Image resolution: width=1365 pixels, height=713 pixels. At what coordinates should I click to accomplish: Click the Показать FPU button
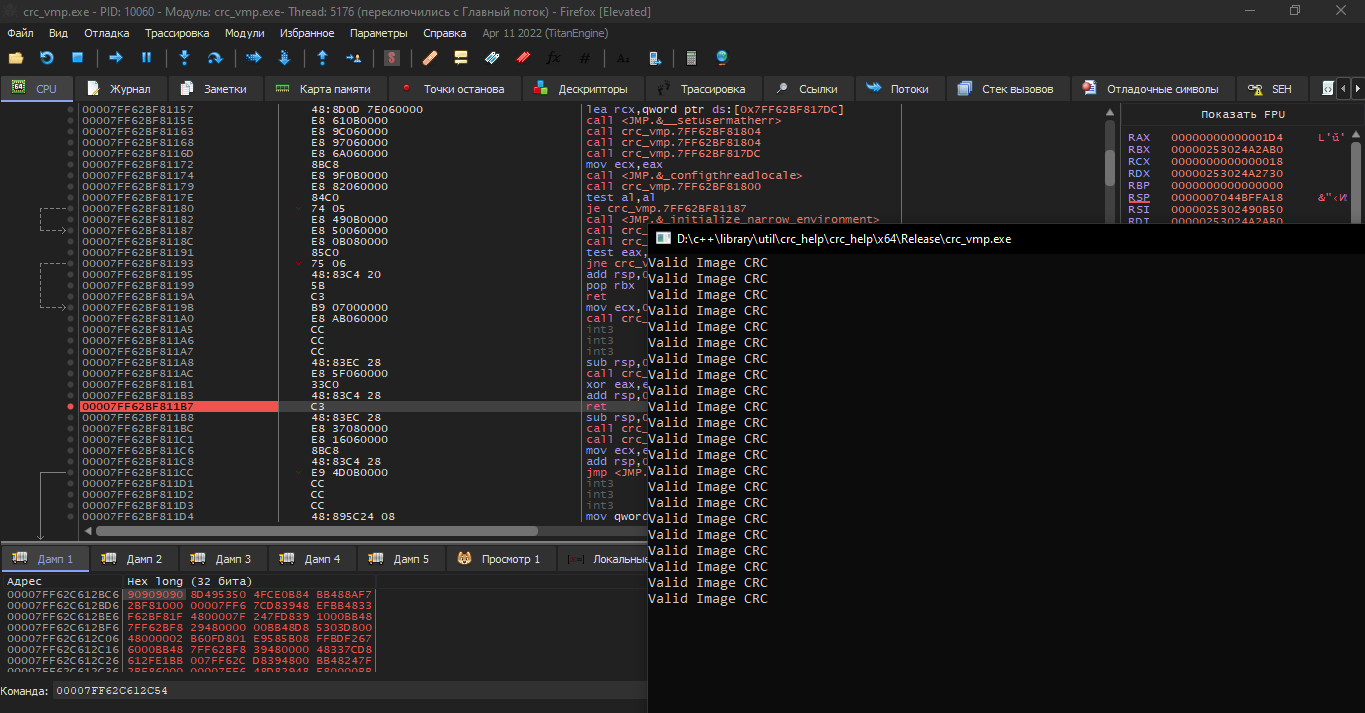1243,114
